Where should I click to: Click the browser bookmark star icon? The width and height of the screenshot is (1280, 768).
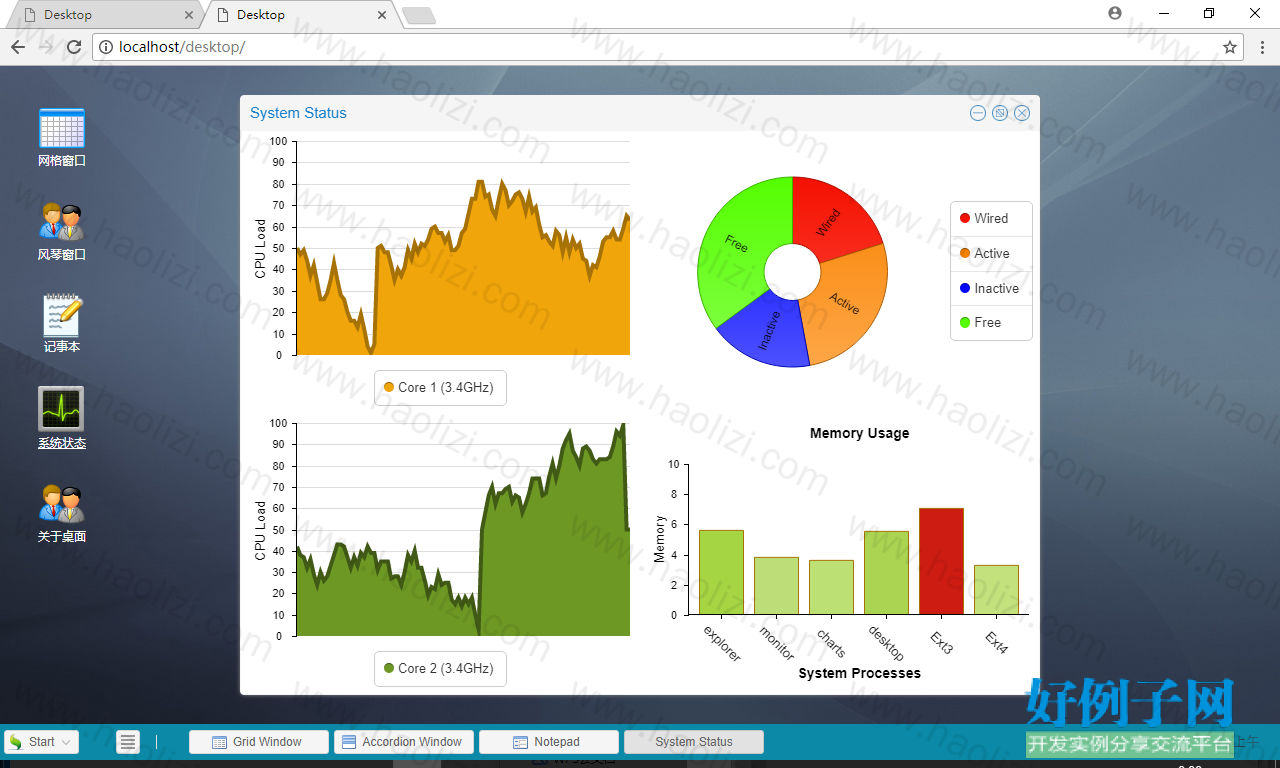1230,47
